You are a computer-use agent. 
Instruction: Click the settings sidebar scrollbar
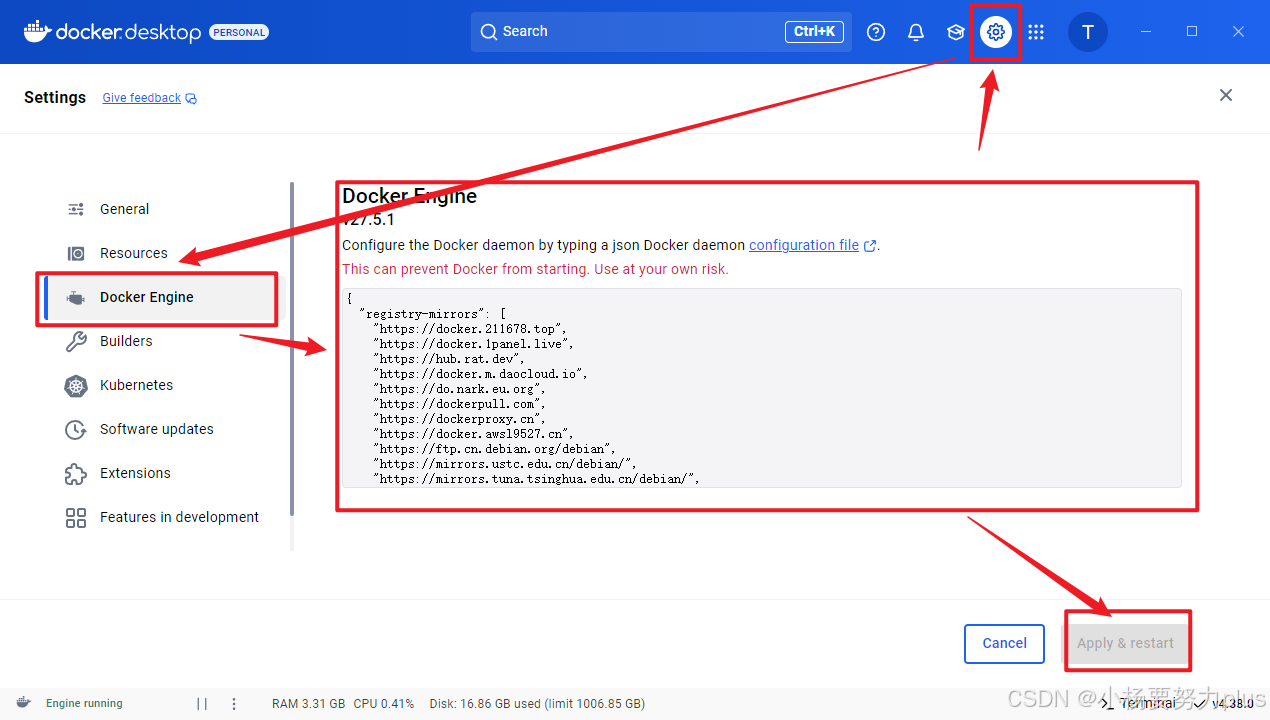(292, 349)
